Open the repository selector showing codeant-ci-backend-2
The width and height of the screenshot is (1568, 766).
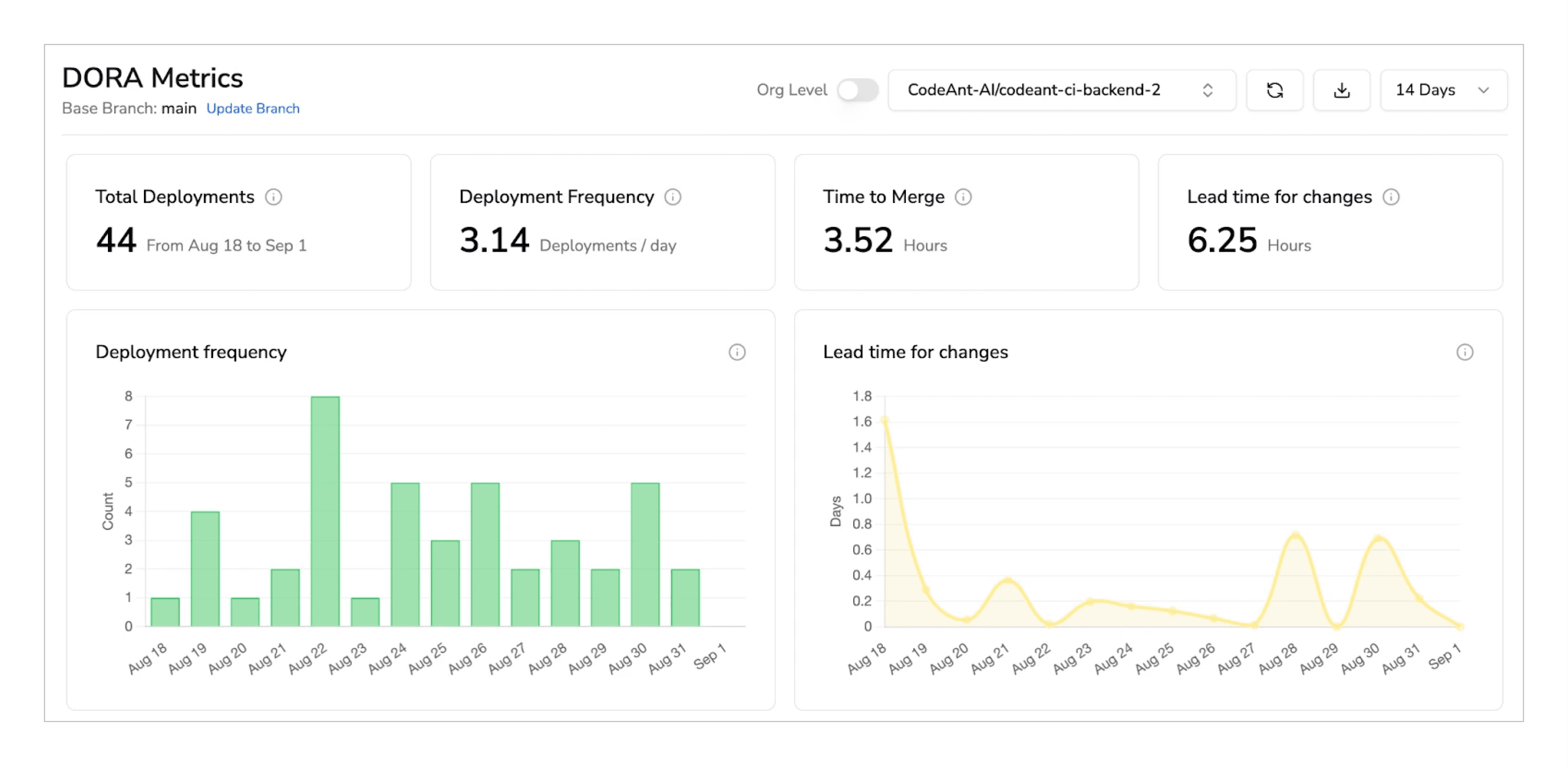click(x=1035, y=90)
